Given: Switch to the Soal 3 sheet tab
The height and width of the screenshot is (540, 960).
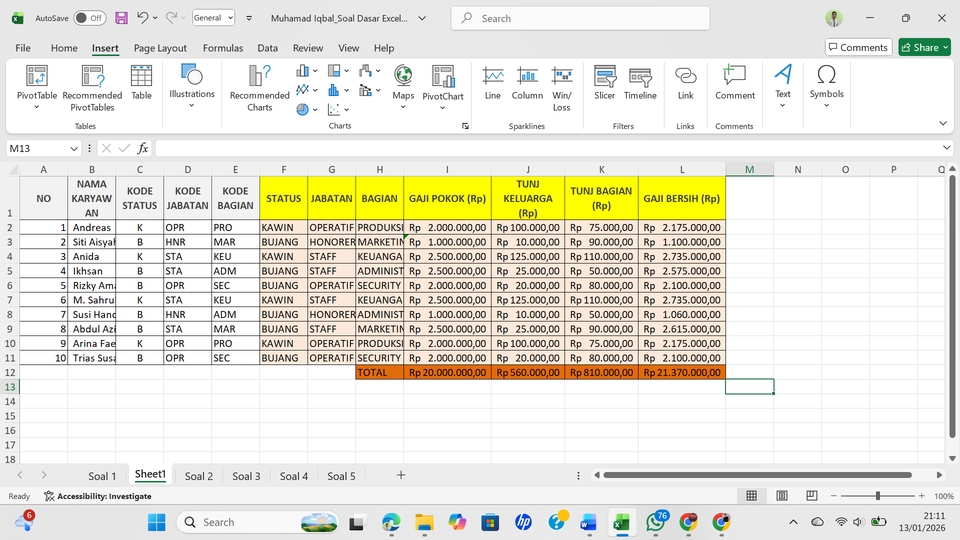Looking at the screenshot, I should [x=246, y=476].
